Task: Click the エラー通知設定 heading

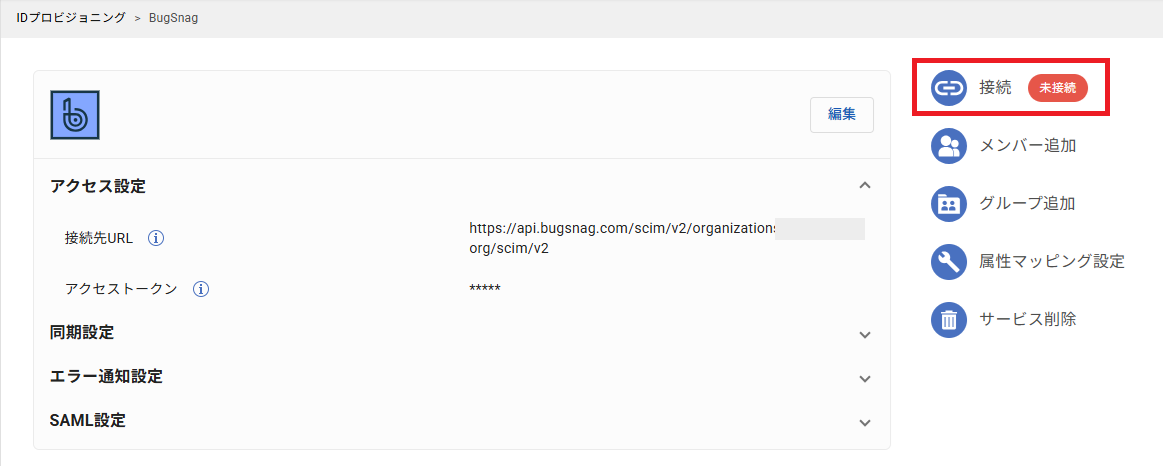Action: point(106,376)
